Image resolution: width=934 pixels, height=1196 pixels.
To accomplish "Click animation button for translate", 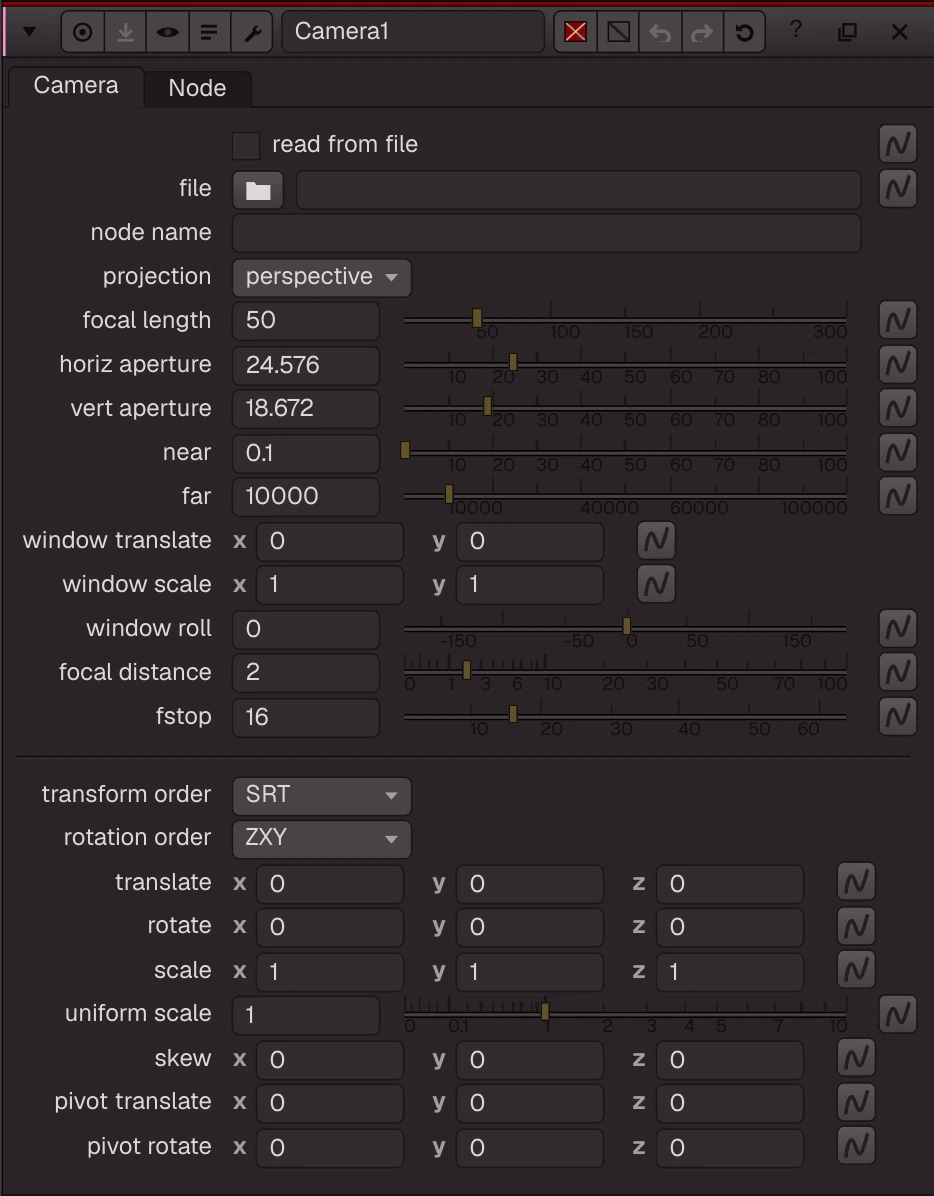I will pyautogui.click(x=856, y=883).
